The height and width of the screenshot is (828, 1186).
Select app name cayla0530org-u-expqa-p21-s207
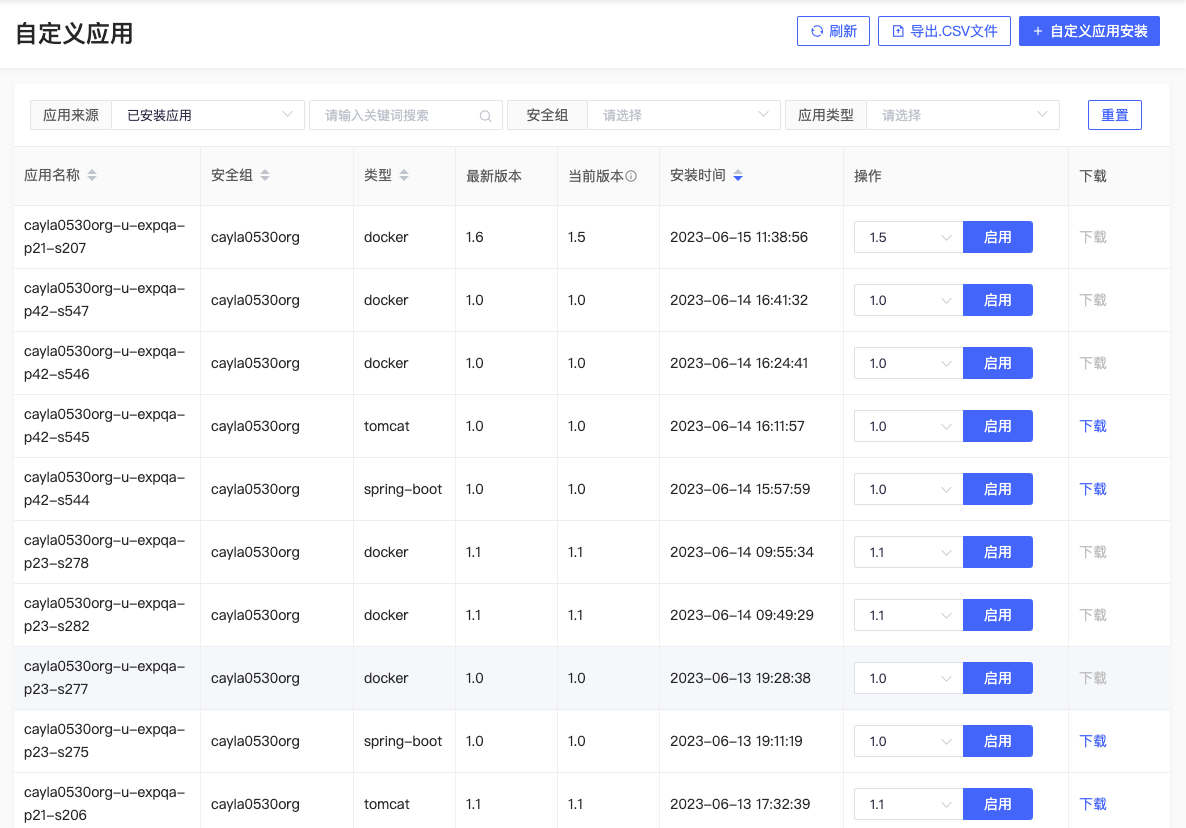tap(104, 237)
